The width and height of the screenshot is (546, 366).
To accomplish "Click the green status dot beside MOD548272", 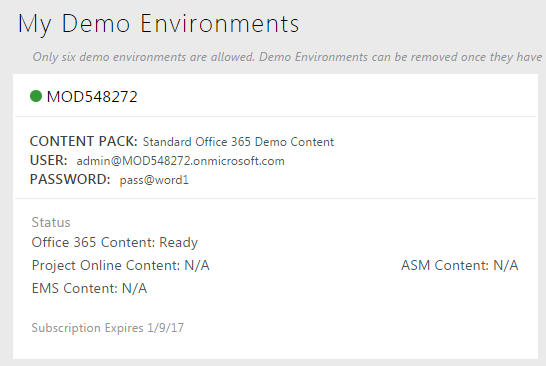I will (36, 96).
